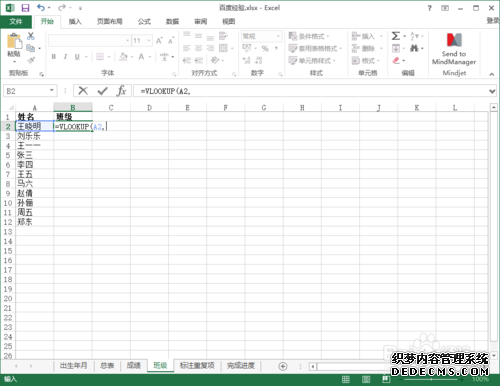500x386 pixels.
Task: Click the Name Box showing B2
Action: (x=26, y=91)
